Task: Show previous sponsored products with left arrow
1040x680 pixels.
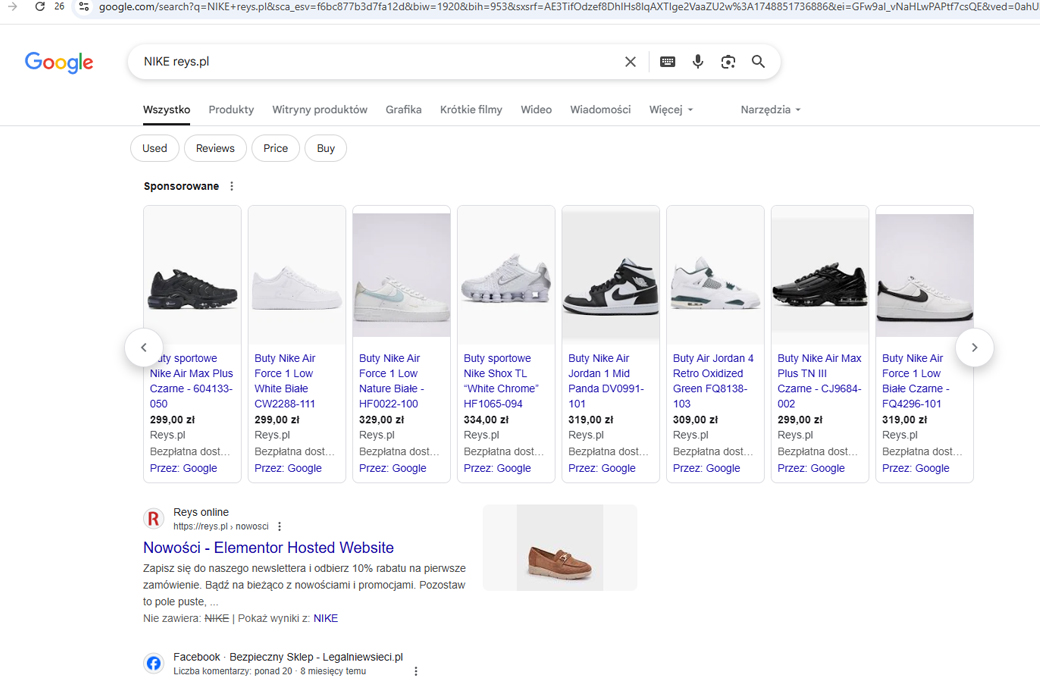Action: (144, 347)
